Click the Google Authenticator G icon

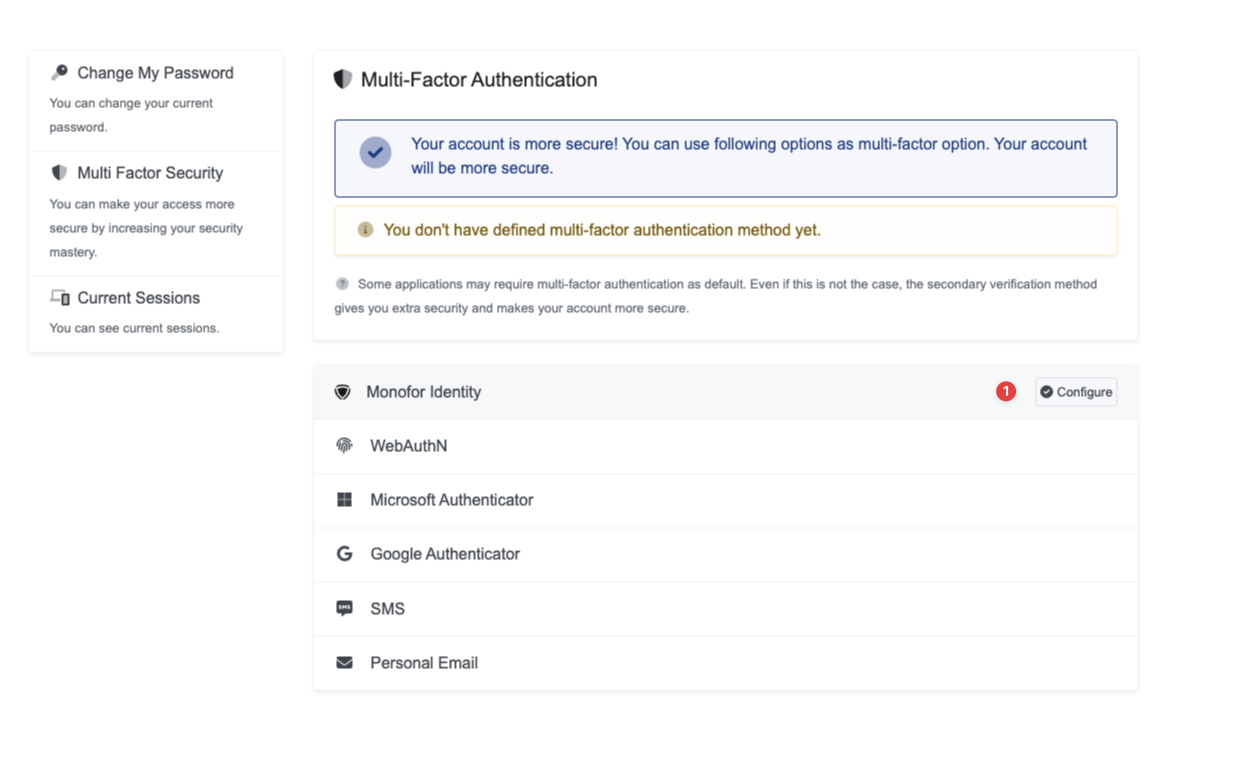coord(345,554)
